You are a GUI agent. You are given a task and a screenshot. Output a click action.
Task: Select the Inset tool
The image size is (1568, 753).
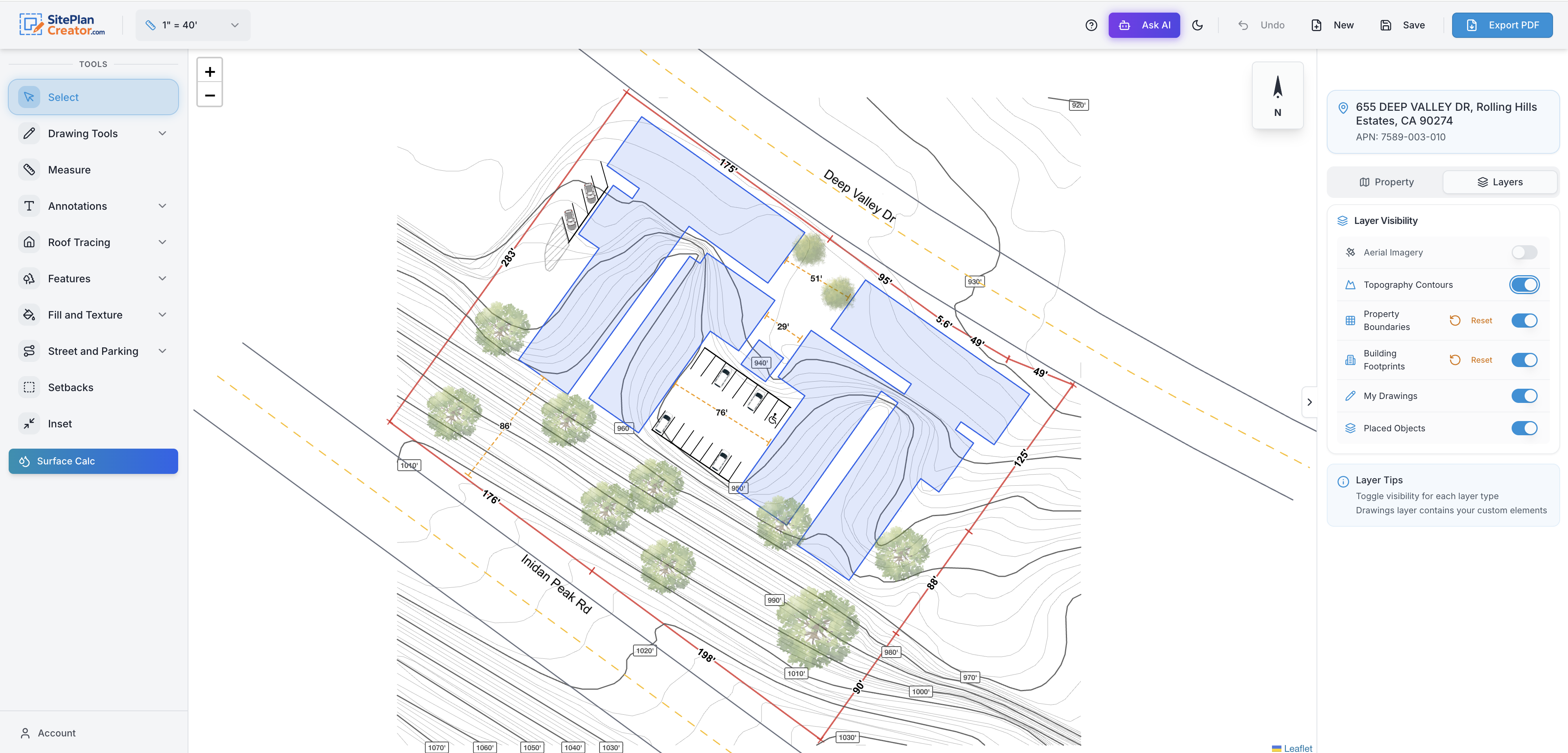coord(60,423)
